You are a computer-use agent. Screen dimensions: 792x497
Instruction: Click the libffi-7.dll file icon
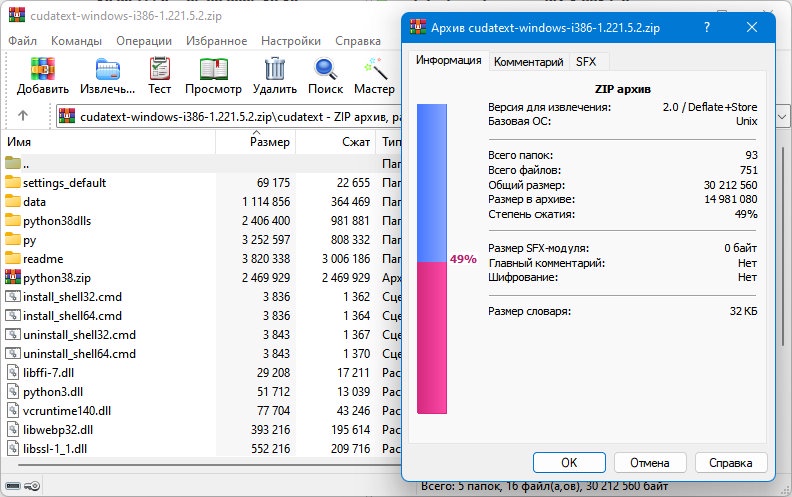click(x=13, y=372)
